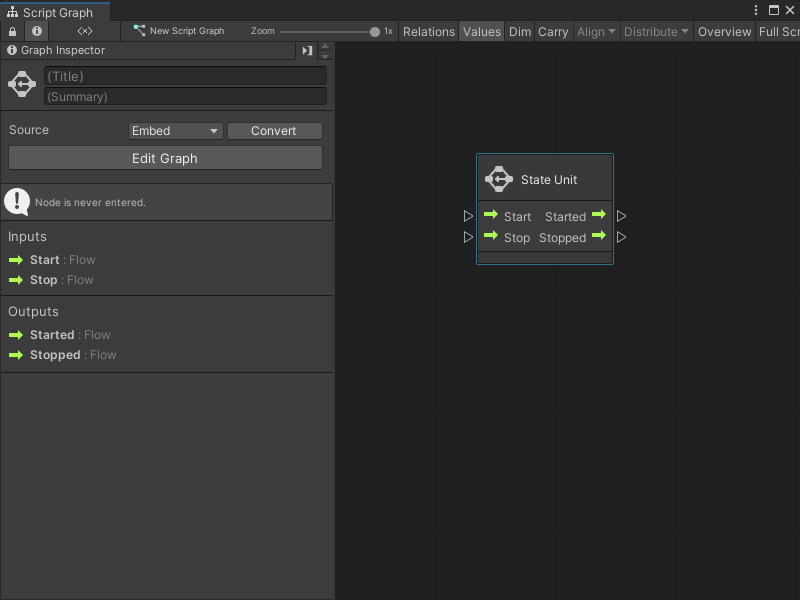The image size is (800, 600).
Task: Click the (Title) input field in Graph Inspector
Action: (185, 76)
